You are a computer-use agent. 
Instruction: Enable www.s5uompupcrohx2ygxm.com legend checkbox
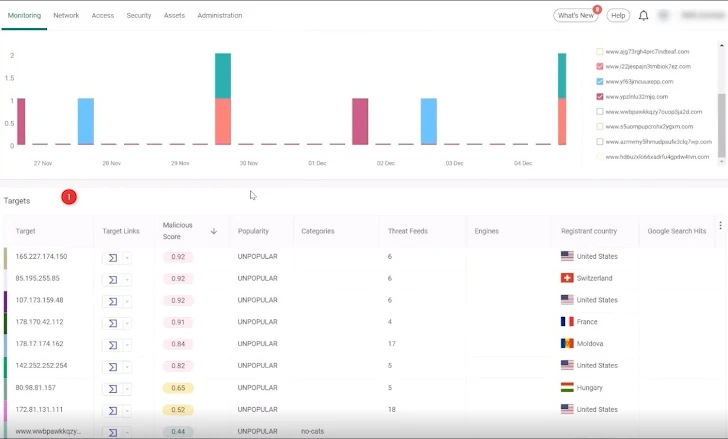pyautogui.click(x=599, y=127)
